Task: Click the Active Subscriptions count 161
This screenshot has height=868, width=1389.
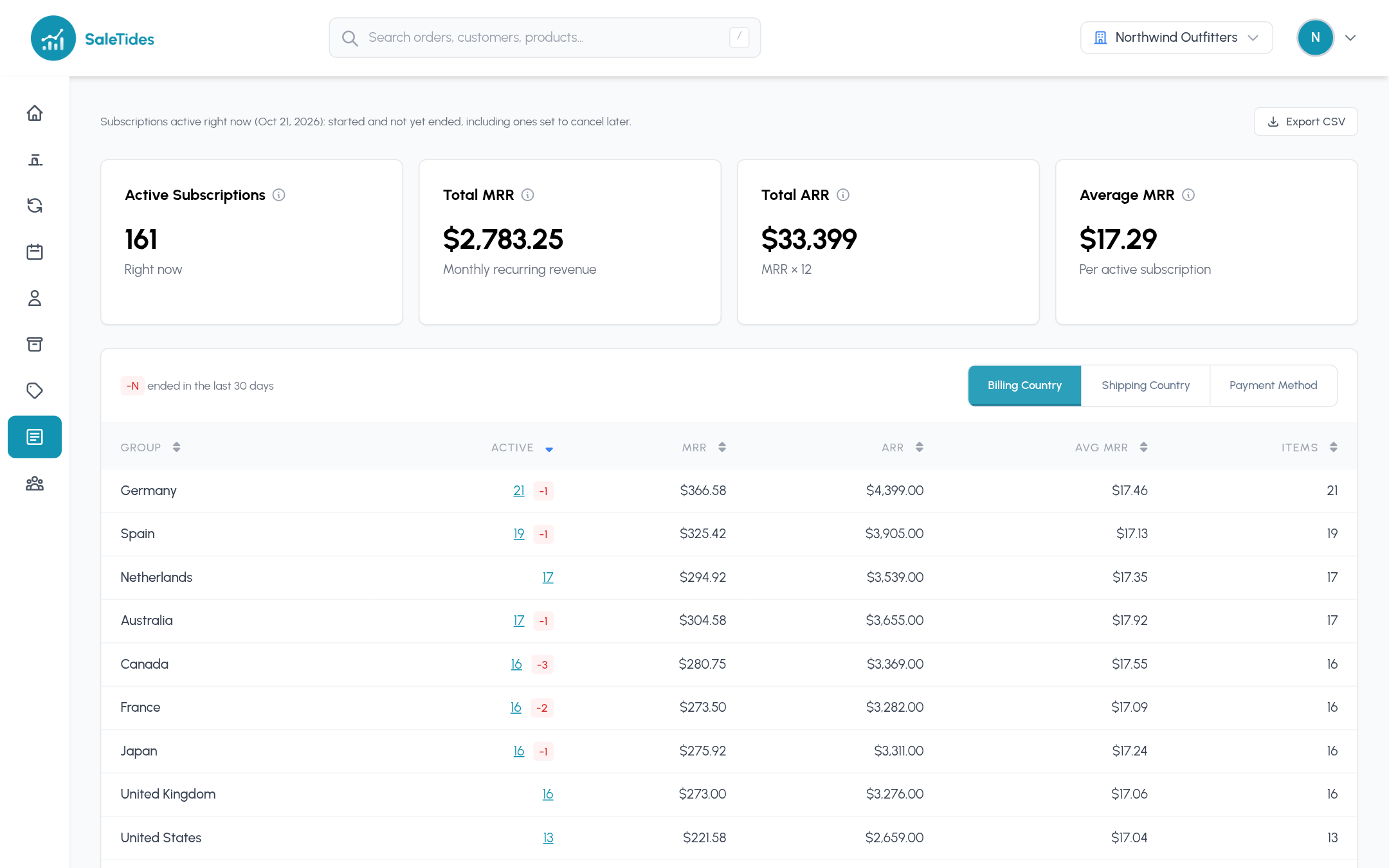Action: (x=141, y=239)
